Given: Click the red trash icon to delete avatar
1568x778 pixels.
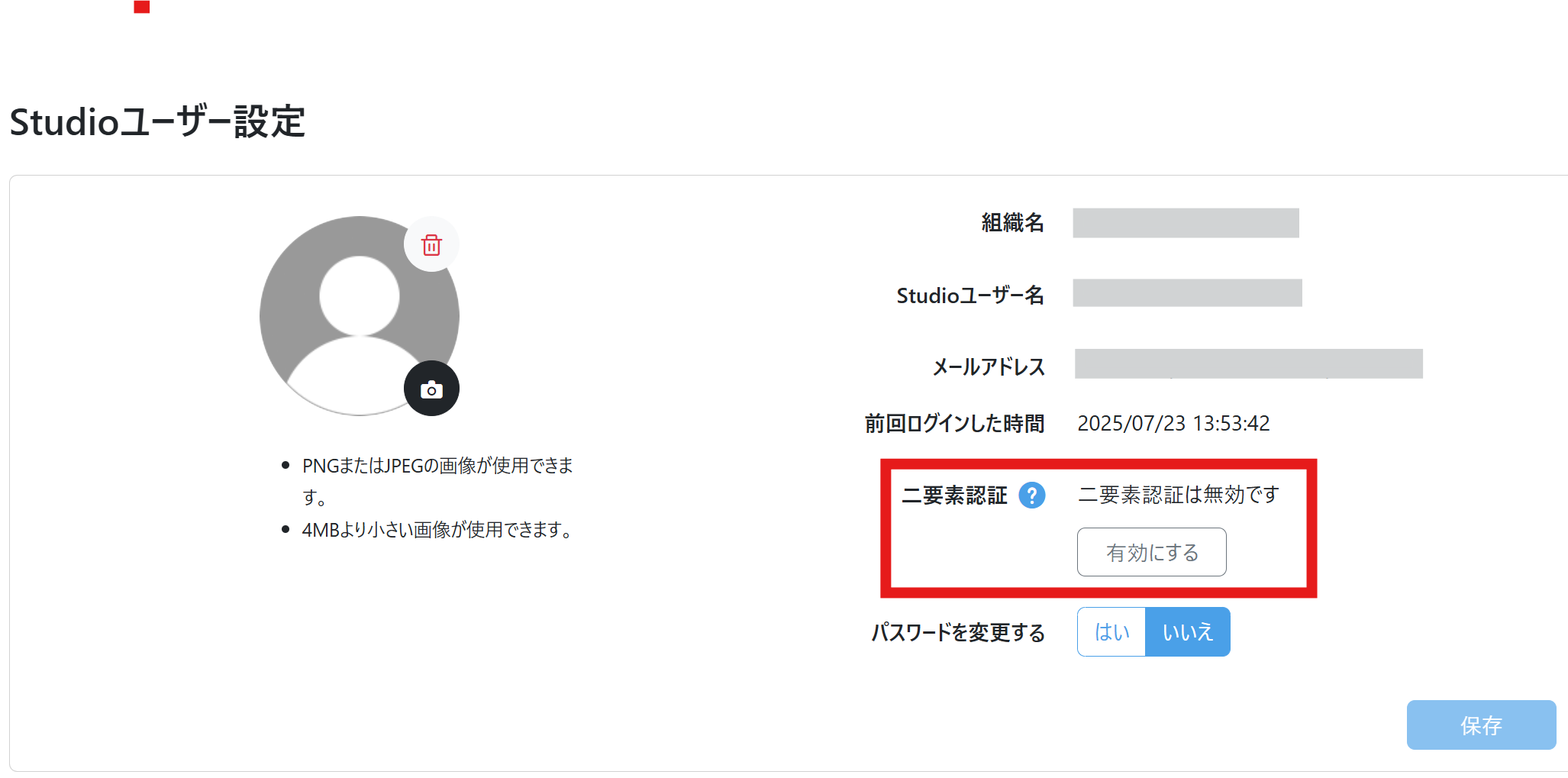Looking at the screenshot, I should [431, 245].
